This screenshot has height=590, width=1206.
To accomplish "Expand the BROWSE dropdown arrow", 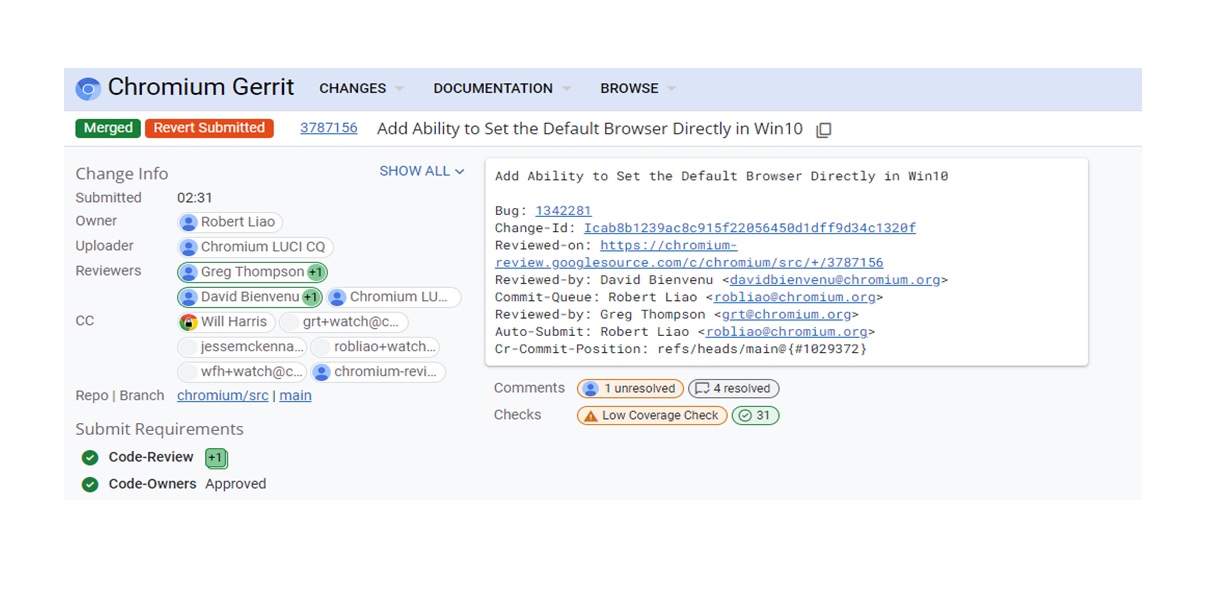I will pos(671,89).
